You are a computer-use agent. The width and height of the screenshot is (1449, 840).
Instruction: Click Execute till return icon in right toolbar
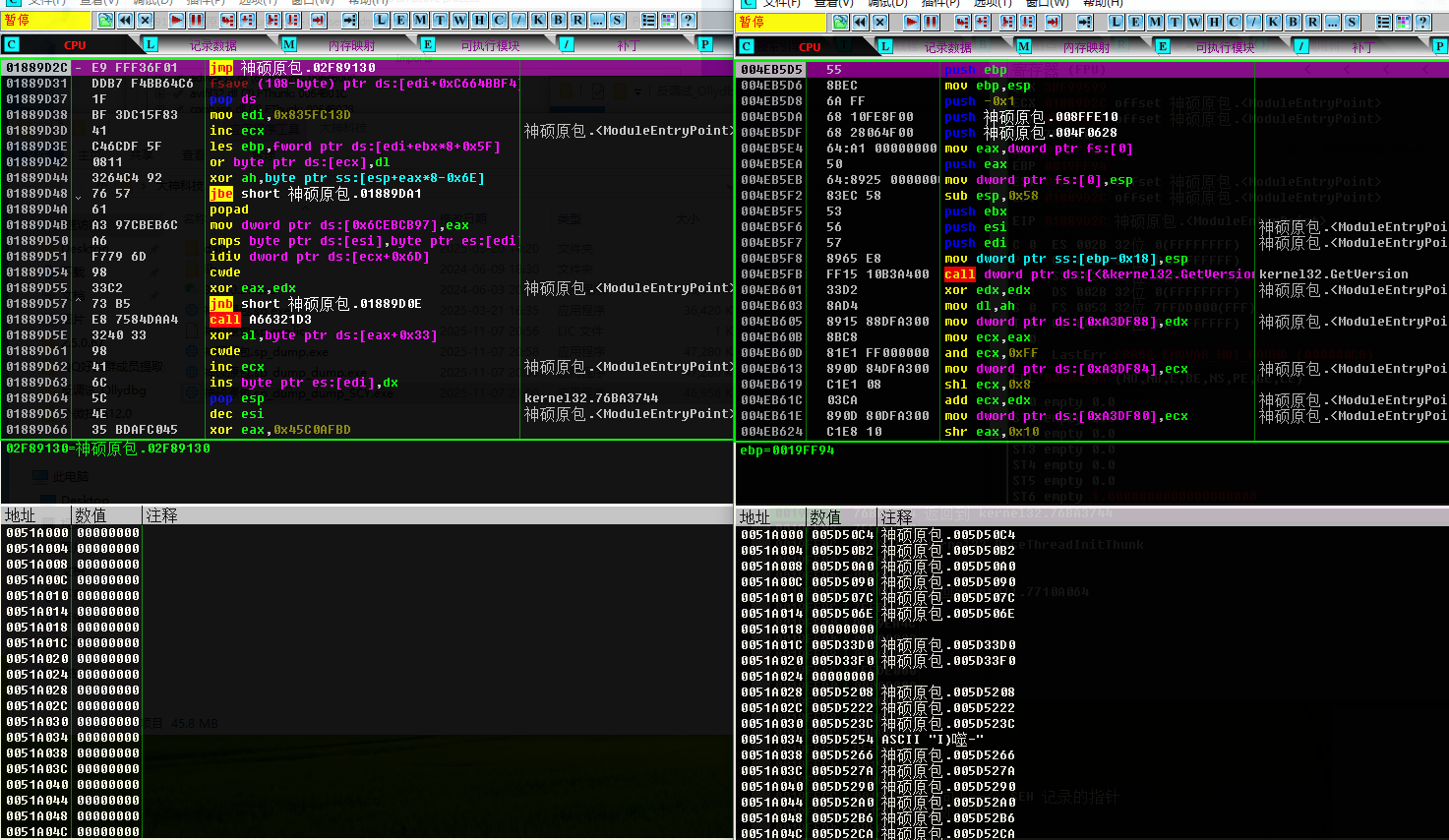pos(1053,22)
